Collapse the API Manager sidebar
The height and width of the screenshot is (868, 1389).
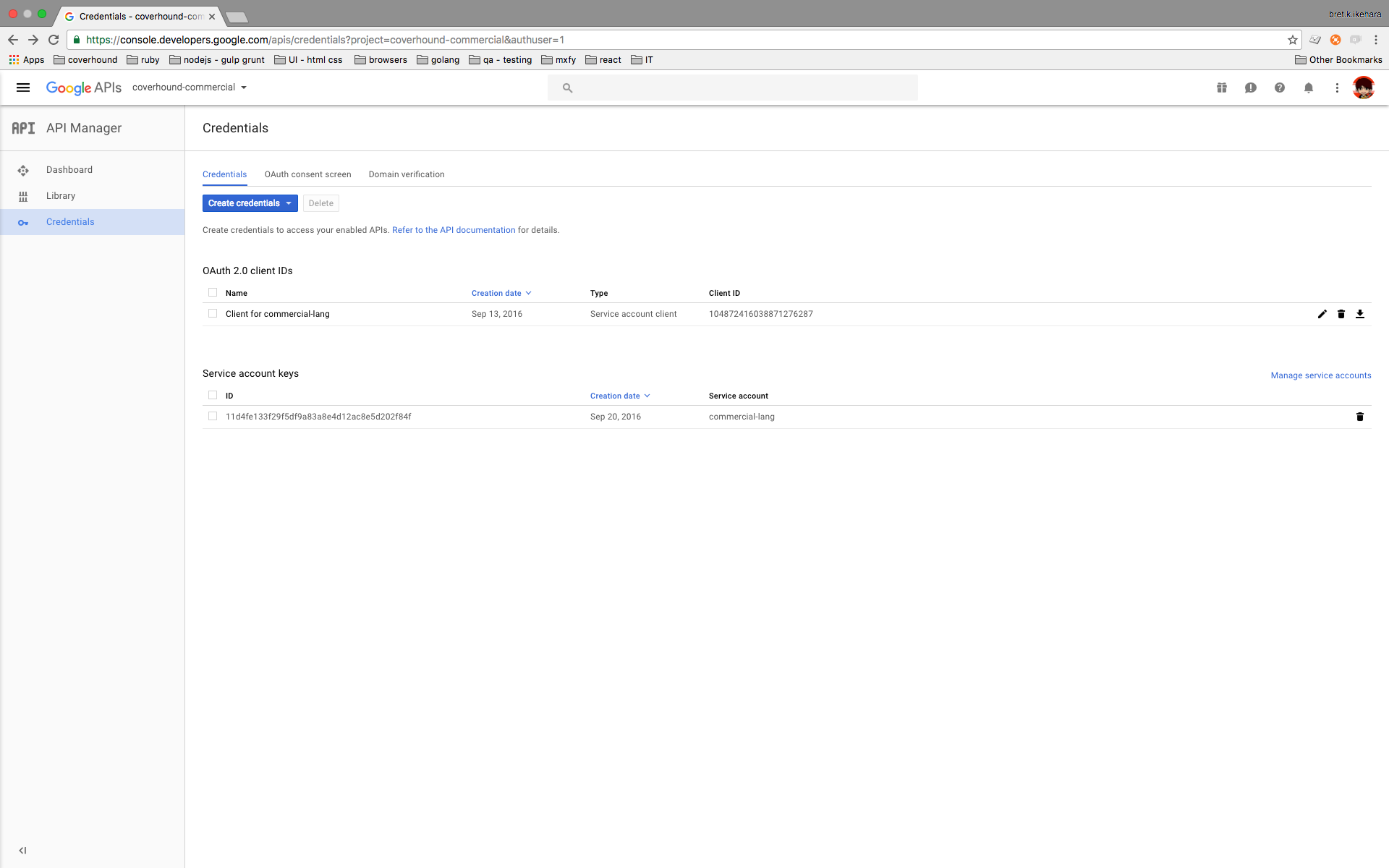click(x=22, y=851)
